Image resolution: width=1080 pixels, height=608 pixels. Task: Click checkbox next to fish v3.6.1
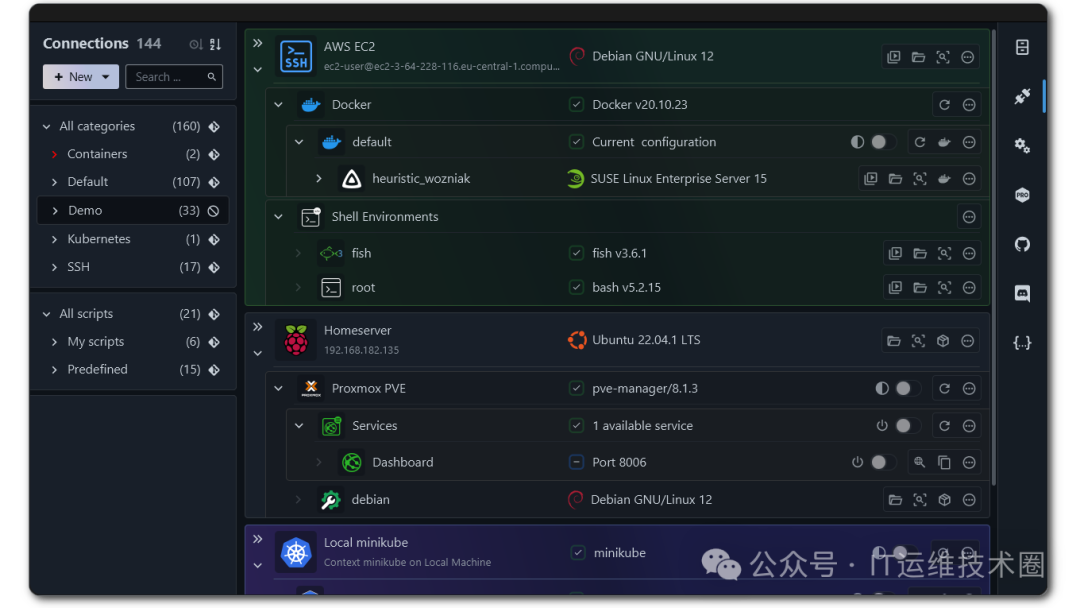577,253
